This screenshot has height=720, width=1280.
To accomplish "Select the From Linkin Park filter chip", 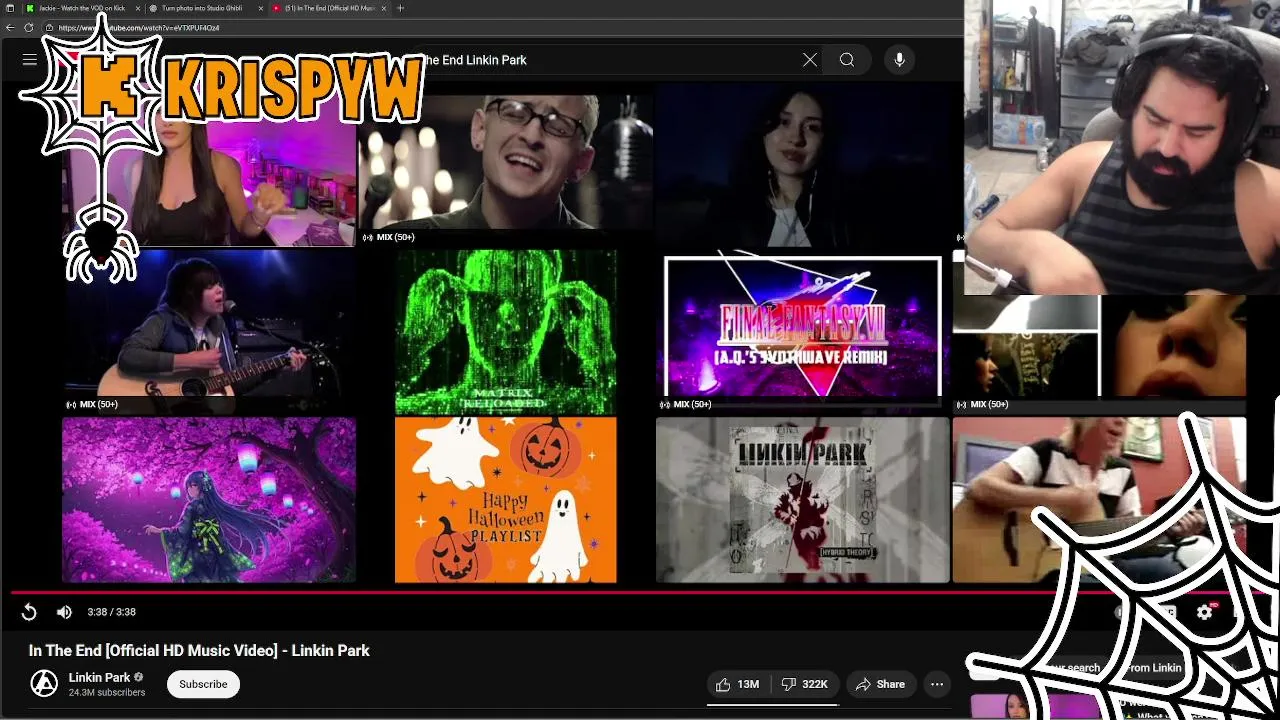I will (x=1153, y=668).
